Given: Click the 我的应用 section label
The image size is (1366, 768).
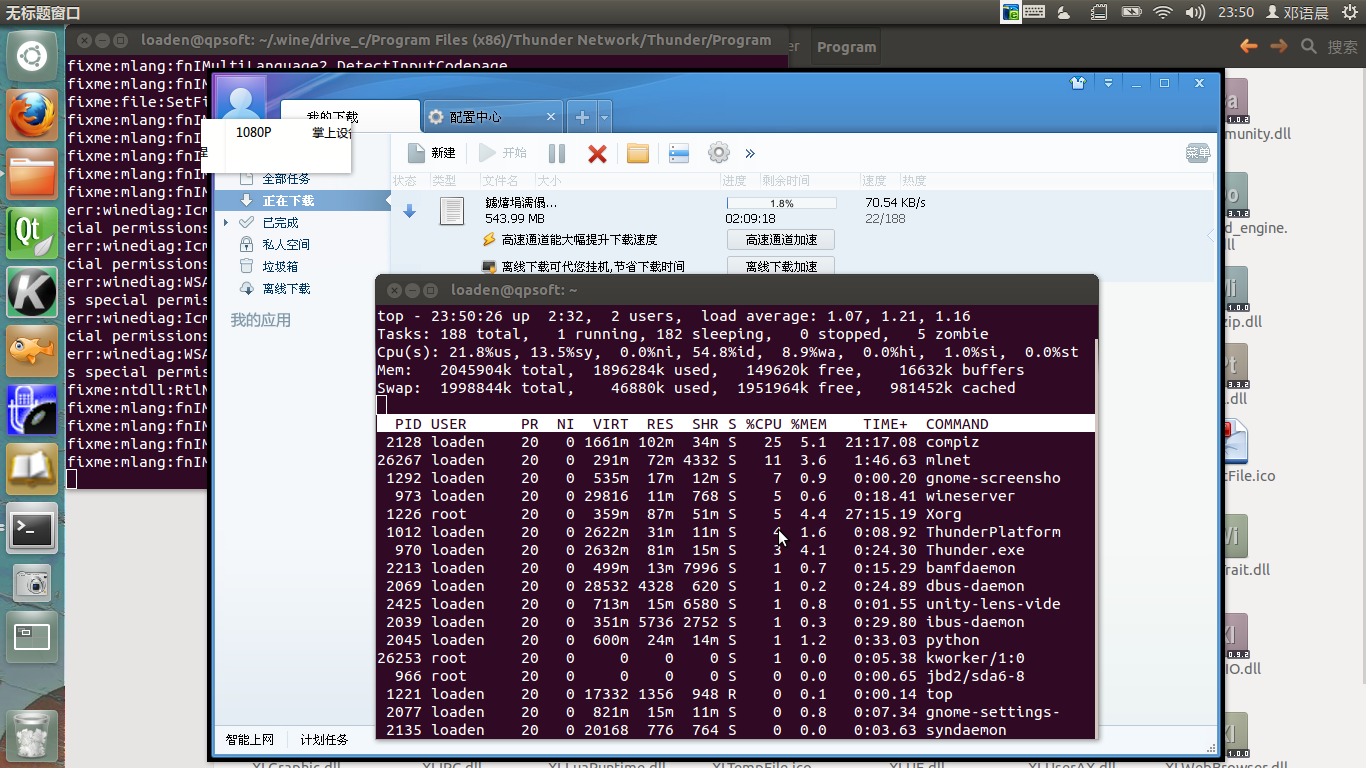Looking at the screenshot, I should 261,320.
